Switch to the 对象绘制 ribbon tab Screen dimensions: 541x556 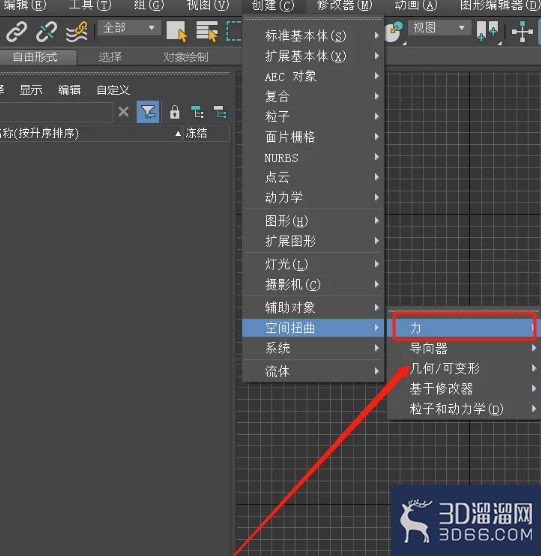[x=186, y=57]
